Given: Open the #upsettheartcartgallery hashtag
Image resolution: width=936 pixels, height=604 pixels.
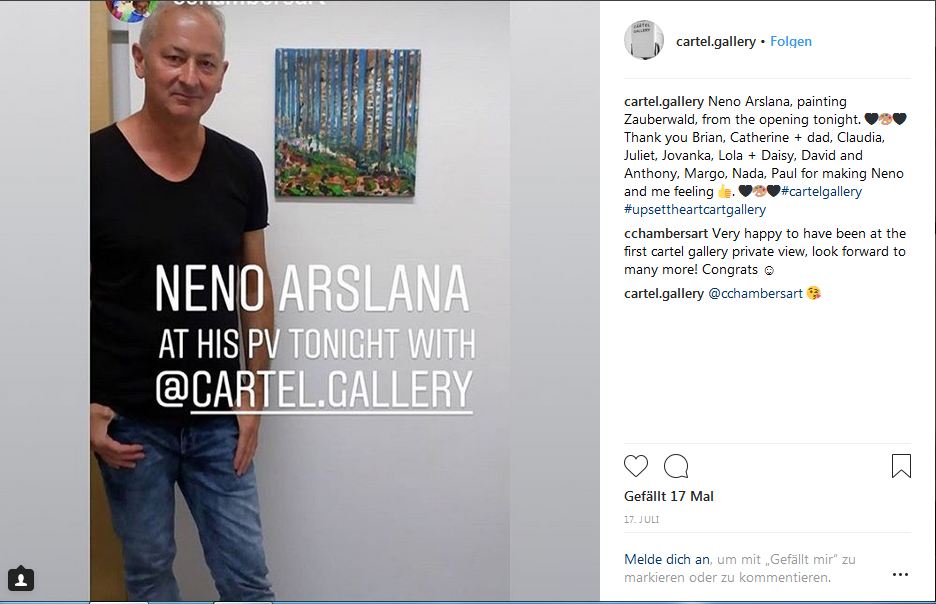Looking at the screenshot, I should [x=695, y=209].
